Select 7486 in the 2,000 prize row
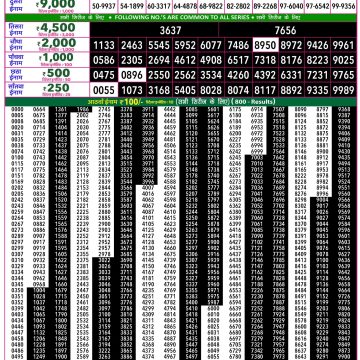 click(x=238, y=45)
